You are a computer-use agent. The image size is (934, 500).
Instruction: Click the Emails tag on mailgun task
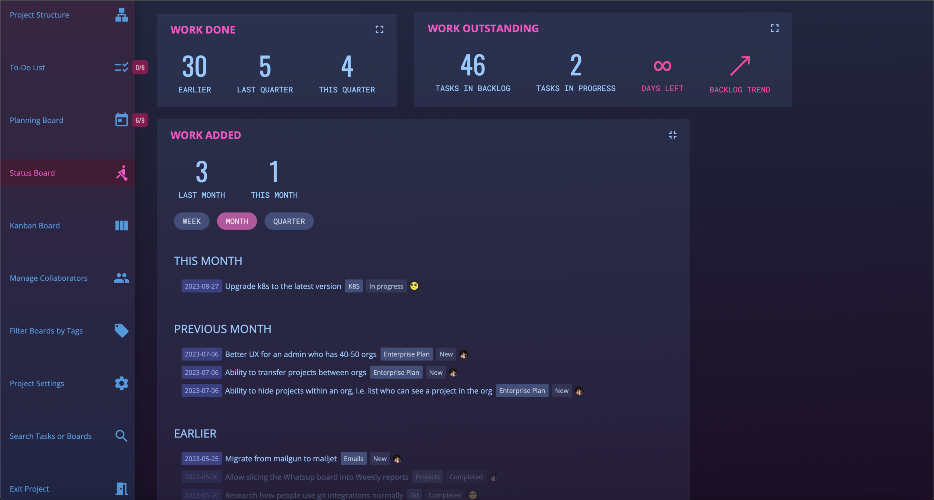point(353,459)
